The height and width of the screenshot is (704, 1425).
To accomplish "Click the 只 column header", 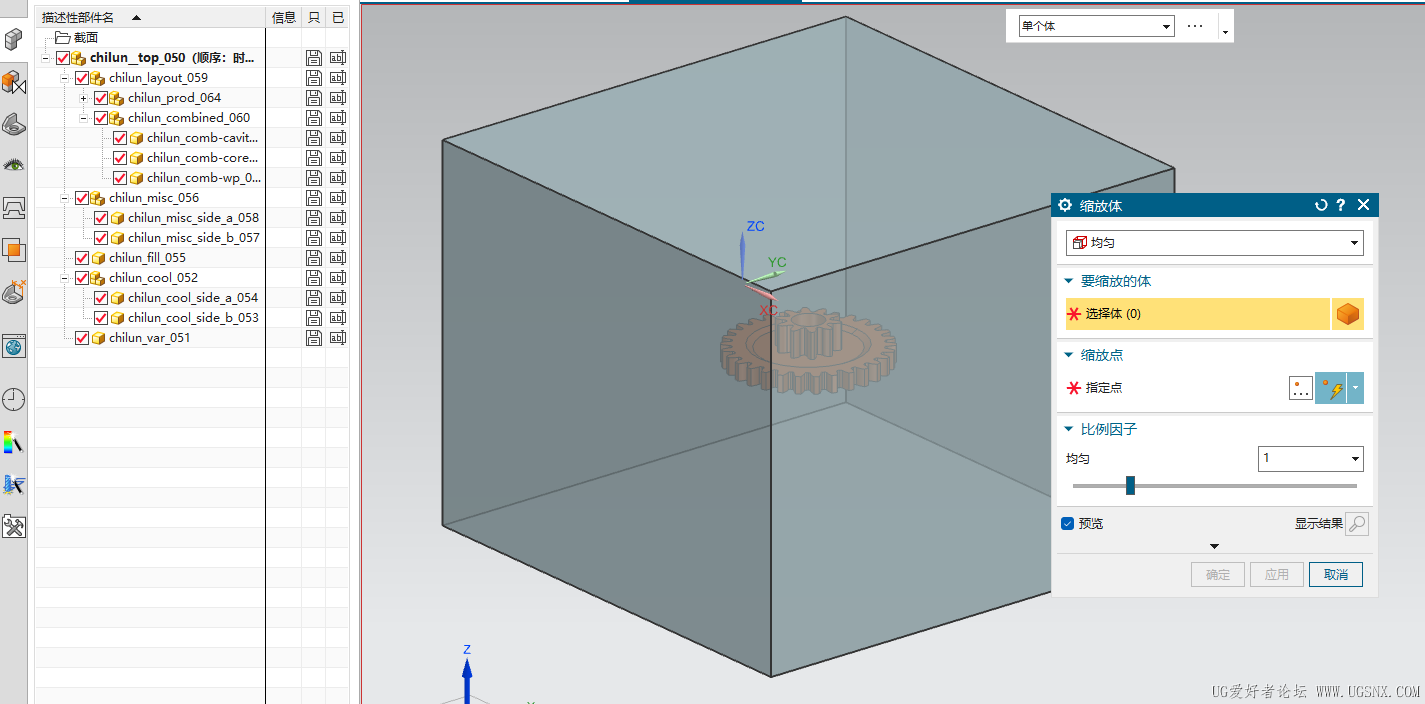I will pyautogui.click(x=314, y=17).
